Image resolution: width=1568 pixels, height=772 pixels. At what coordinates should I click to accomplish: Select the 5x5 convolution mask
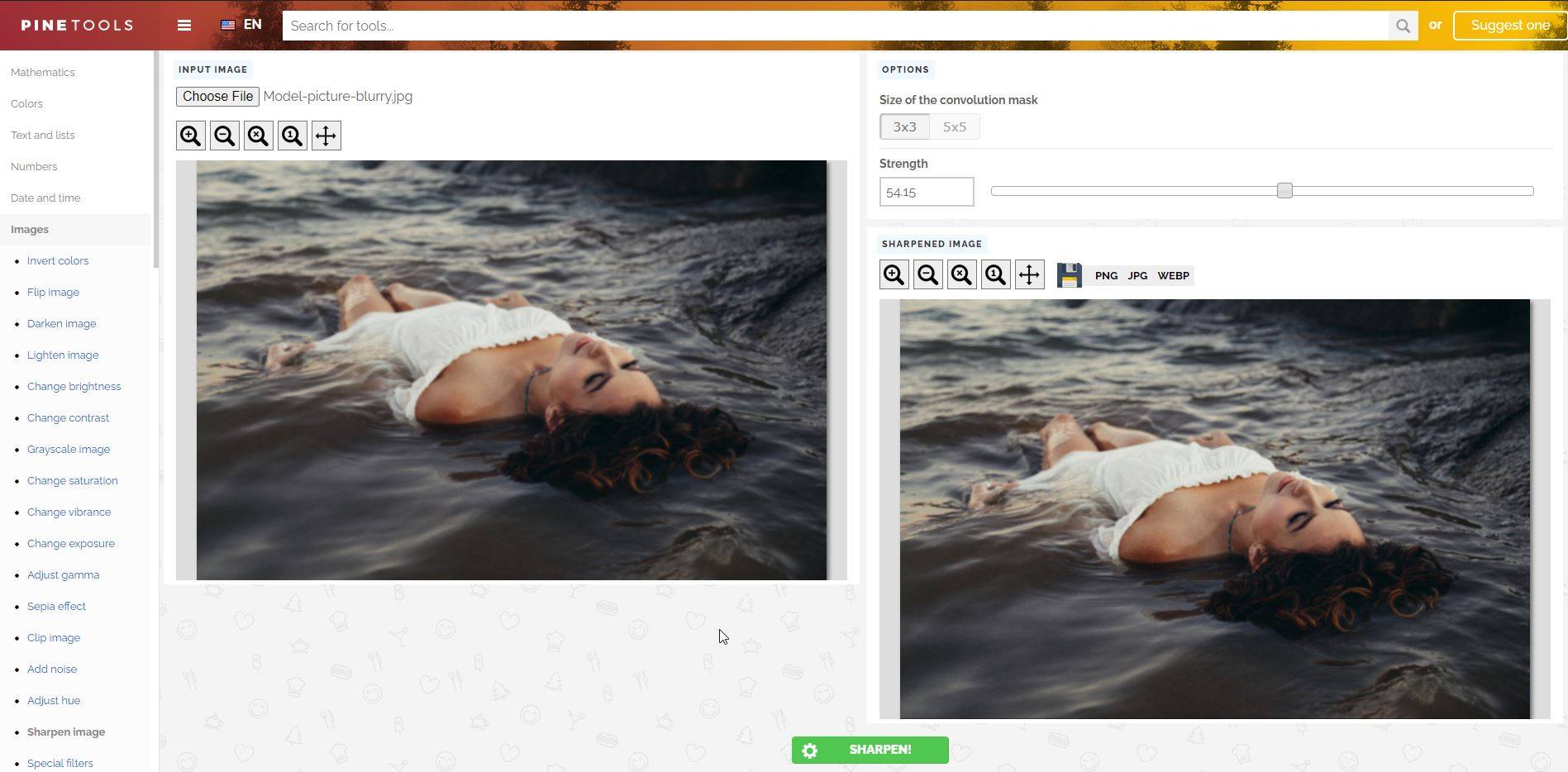pos(955,126)
